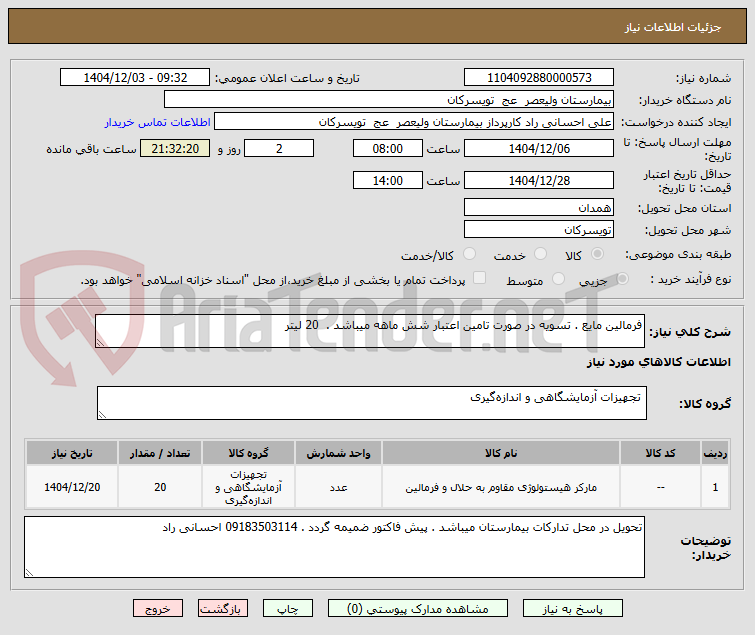
Task: Click the توضیحات خریدار resize handle
Action: click(29, 572)
